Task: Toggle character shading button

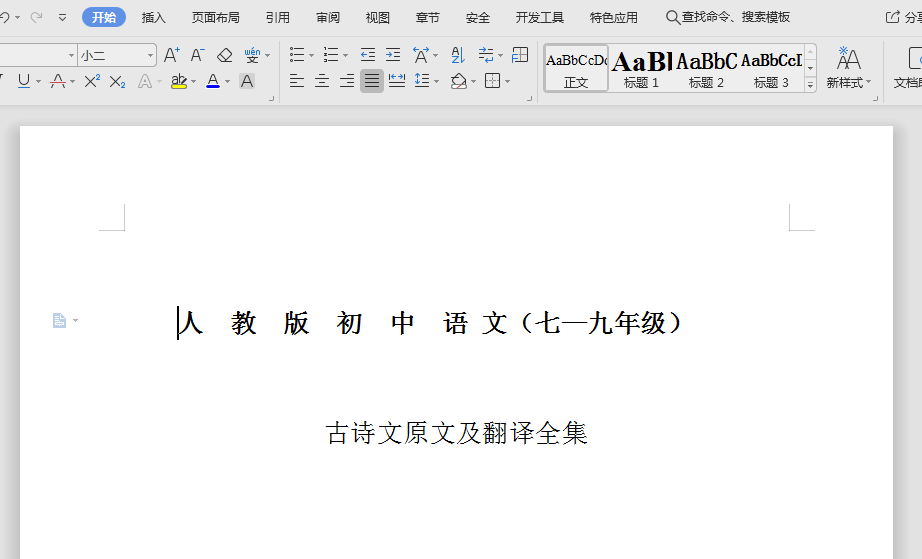Action: click(247, 81)
